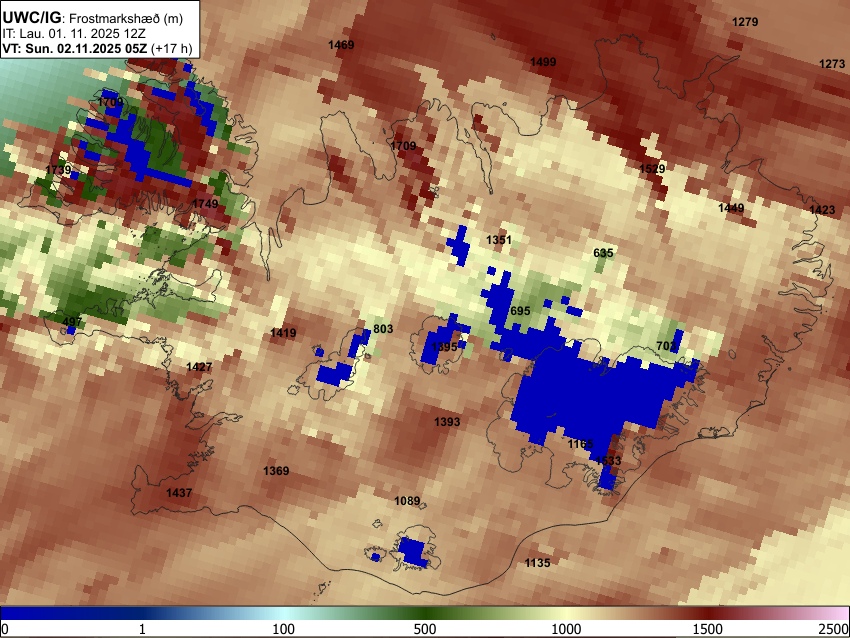Click the 1739 value label

click(x=58, y=170)
